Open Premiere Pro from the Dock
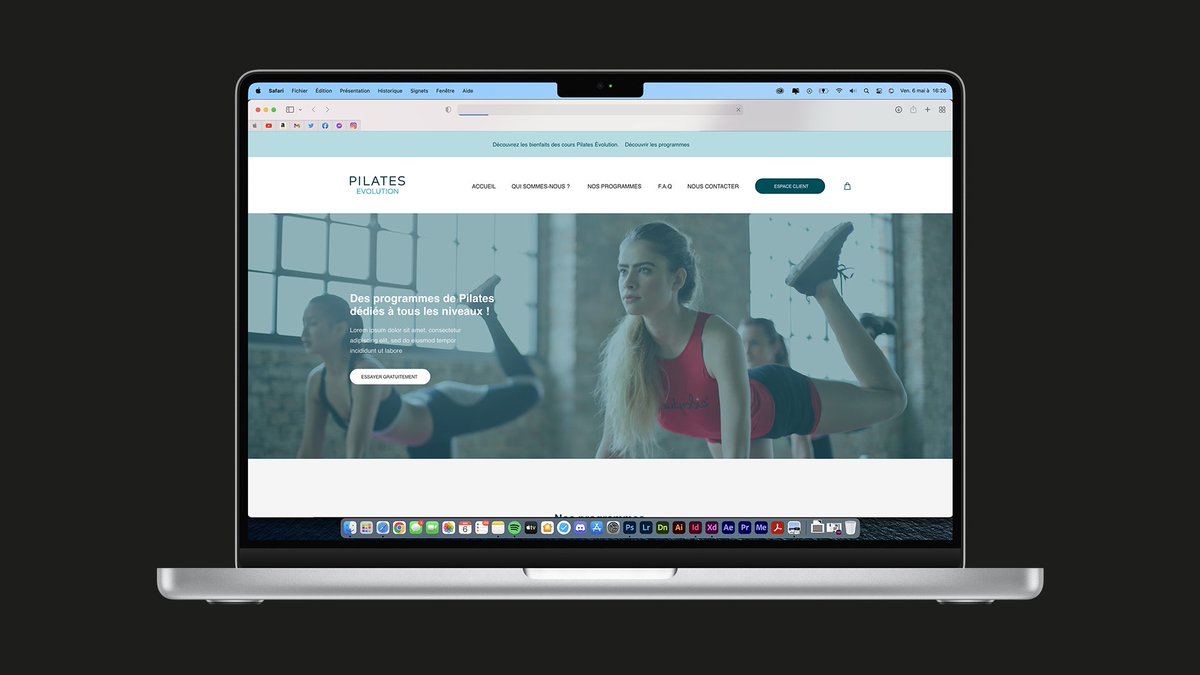Image resolution: width=1200 pixels, height=675 pixels. [x=745, y=527]
